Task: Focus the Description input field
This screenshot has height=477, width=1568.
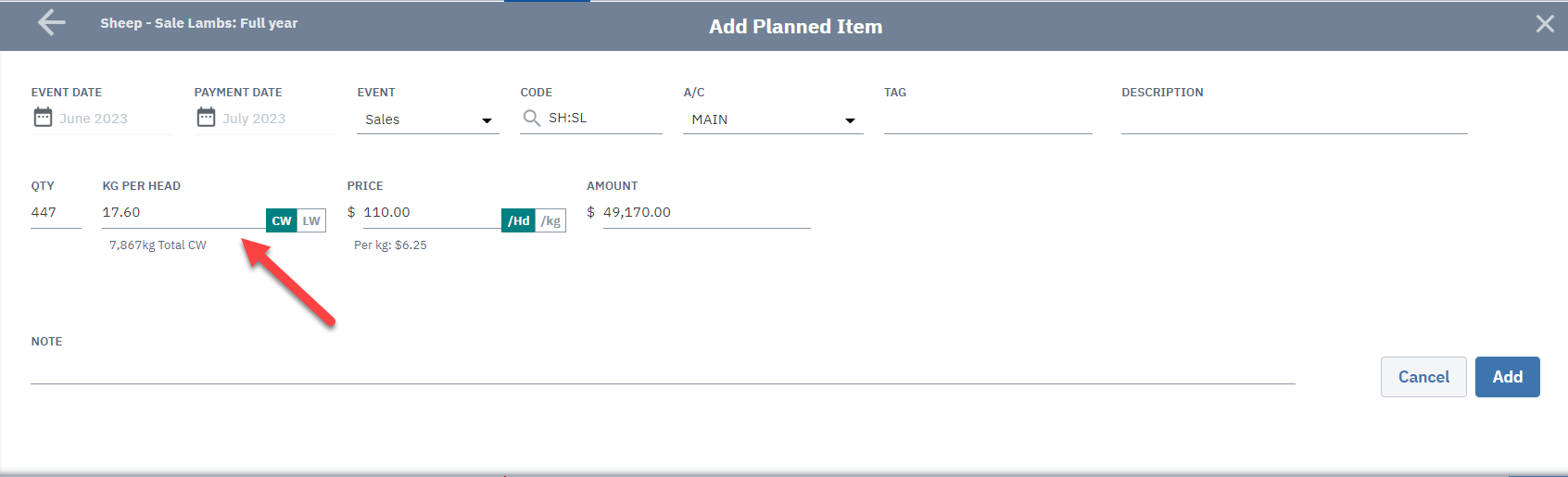Action: 1294,119
